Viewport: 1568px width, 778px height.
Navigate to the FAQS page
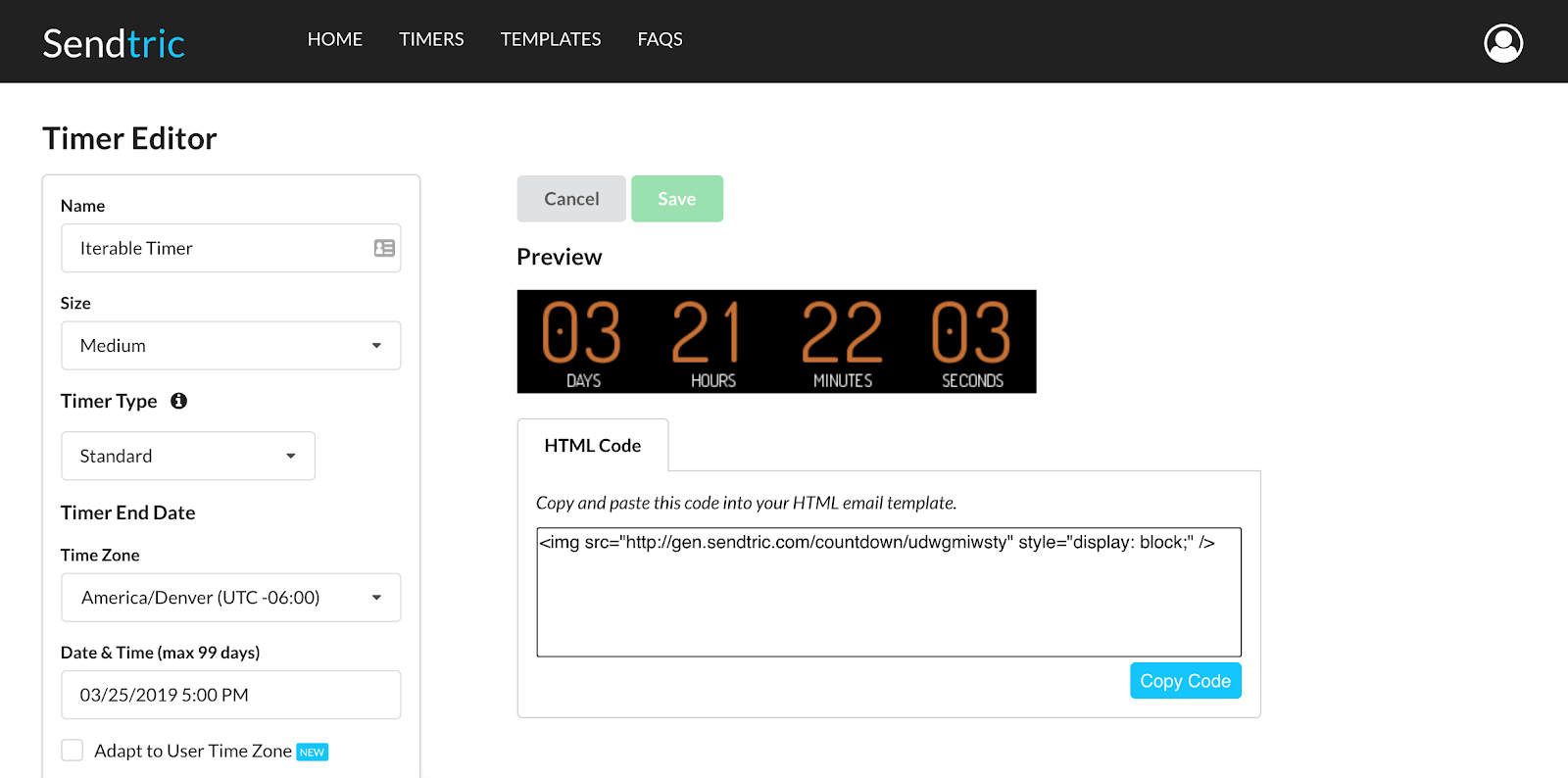pos(660,39)
